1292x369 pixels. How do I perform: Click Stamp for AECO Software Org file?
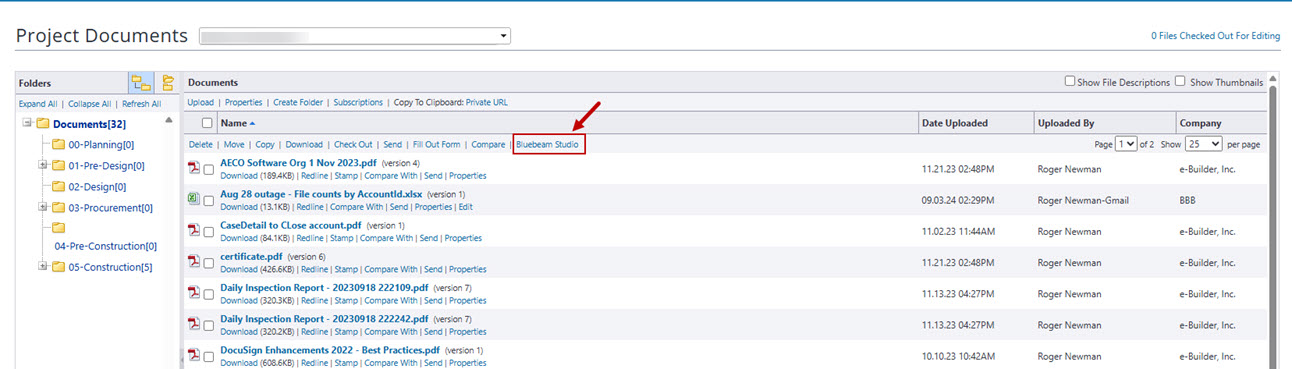tap(346, 176)
